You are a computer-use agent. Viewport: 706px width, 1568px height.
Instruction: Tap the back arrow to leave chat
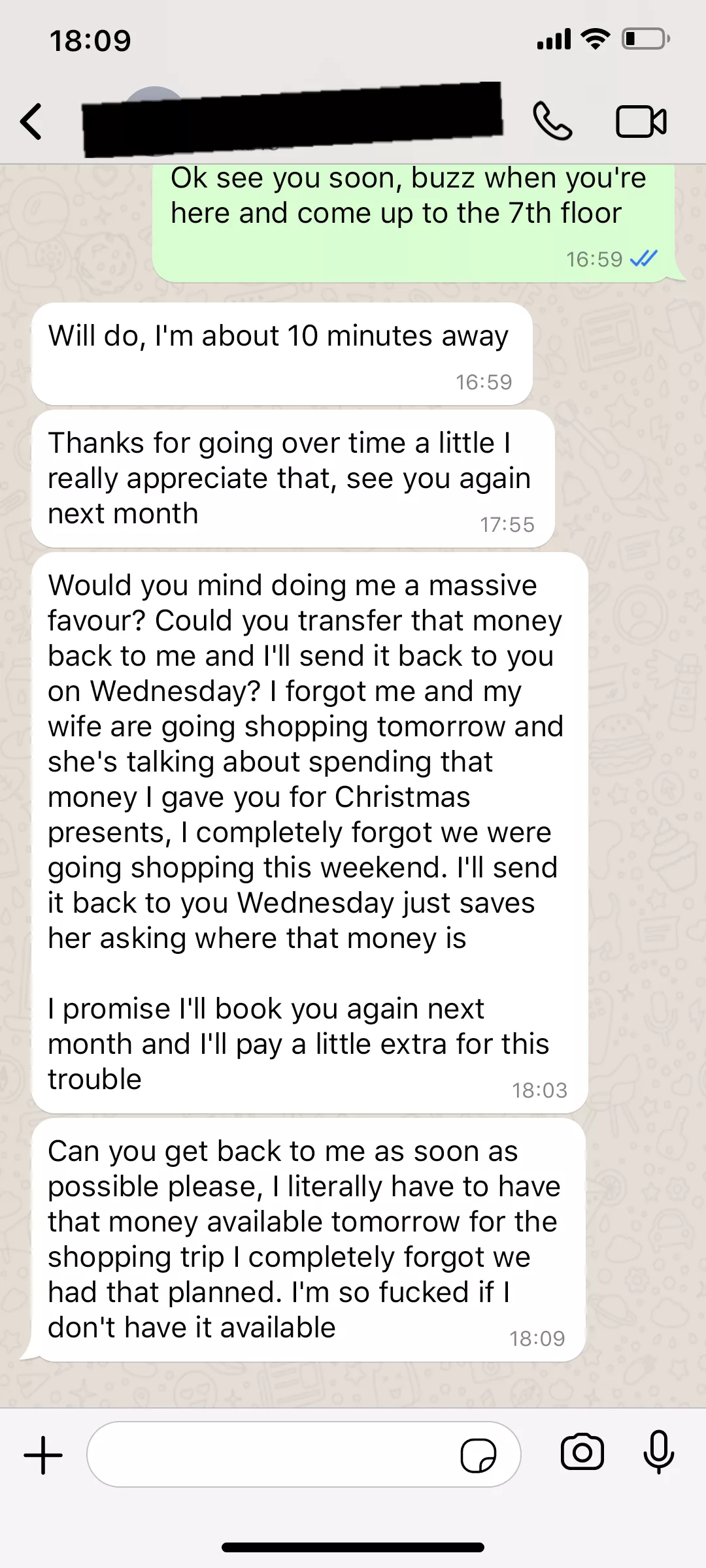31,122
